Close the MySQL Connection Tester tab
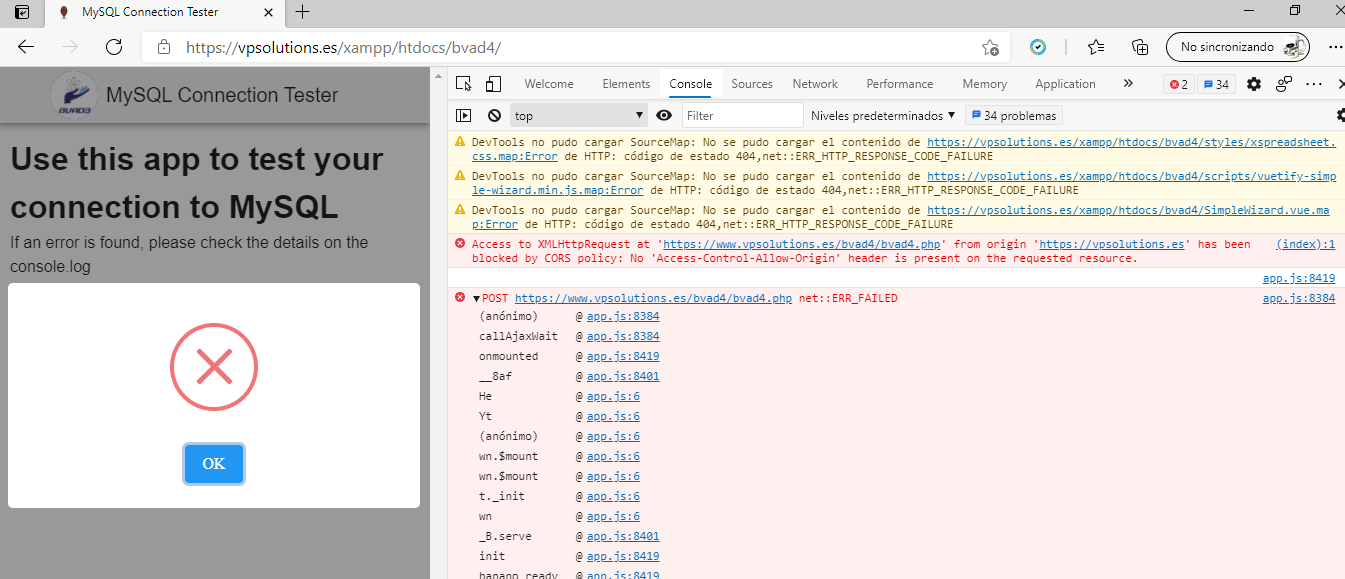This screenshot has height=579, width=1345. pyautogui.click(x=266, y=12)
